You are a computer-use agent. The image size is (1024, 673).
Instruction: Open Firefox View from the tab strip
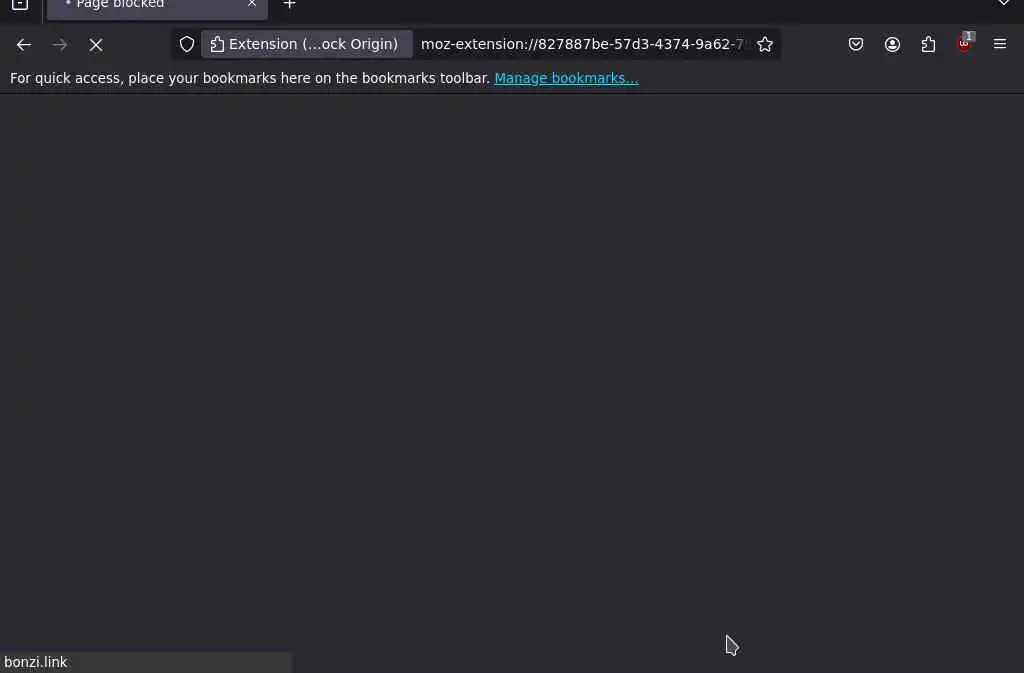tap(20, 5)
